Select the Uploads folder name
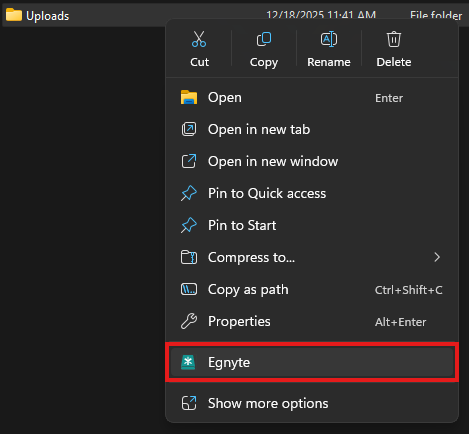This screenshot has width=469, height=434. tap(48, 16)
